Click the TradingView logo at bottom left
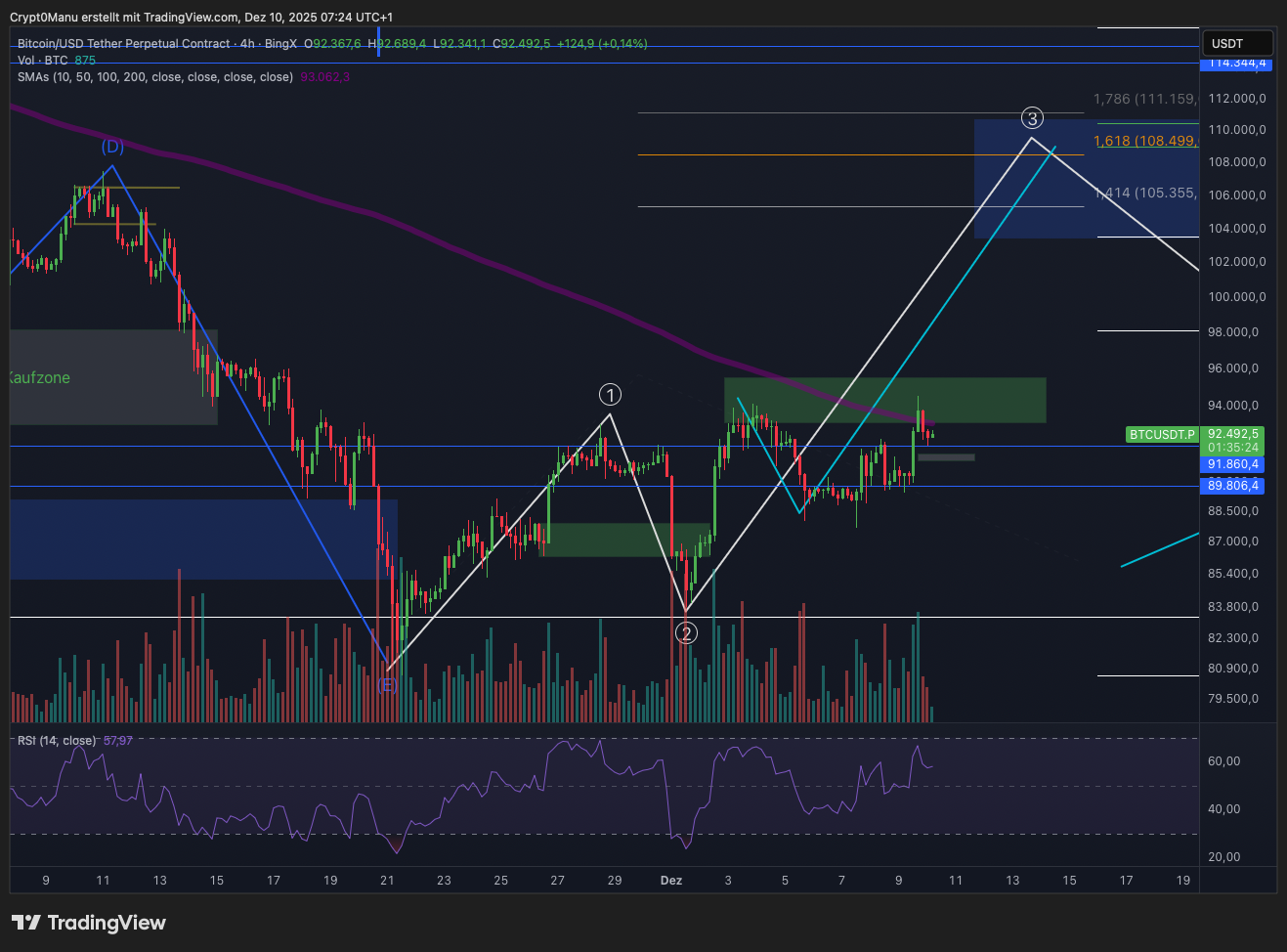Viewport: 1287px width, 952px height. (x=89, y=923)
